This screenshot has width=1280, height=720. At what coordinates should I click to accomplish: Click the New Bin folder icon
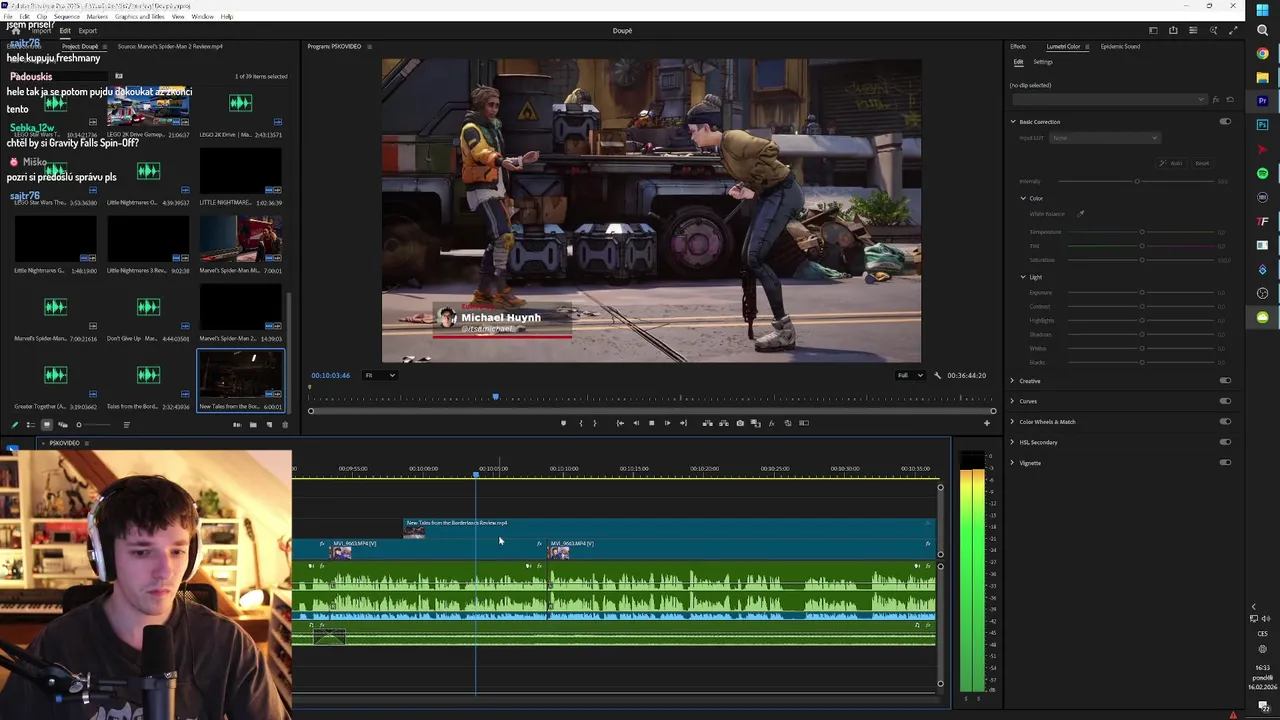253,425
